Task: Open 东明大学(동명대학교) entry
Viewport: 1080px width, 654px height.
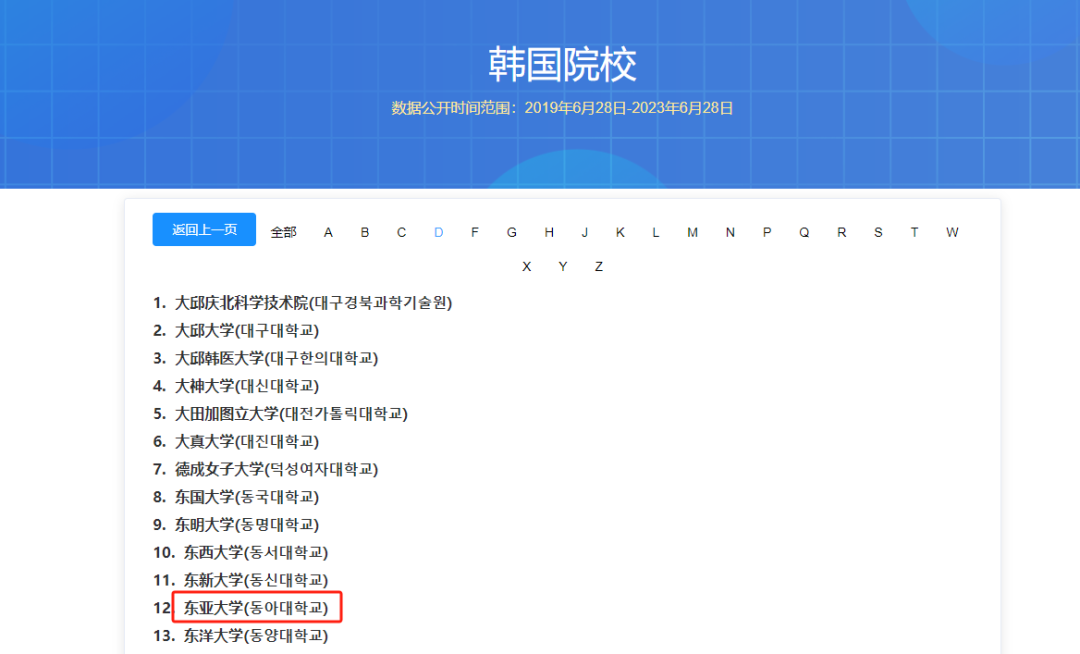Action: click(247, 525)
